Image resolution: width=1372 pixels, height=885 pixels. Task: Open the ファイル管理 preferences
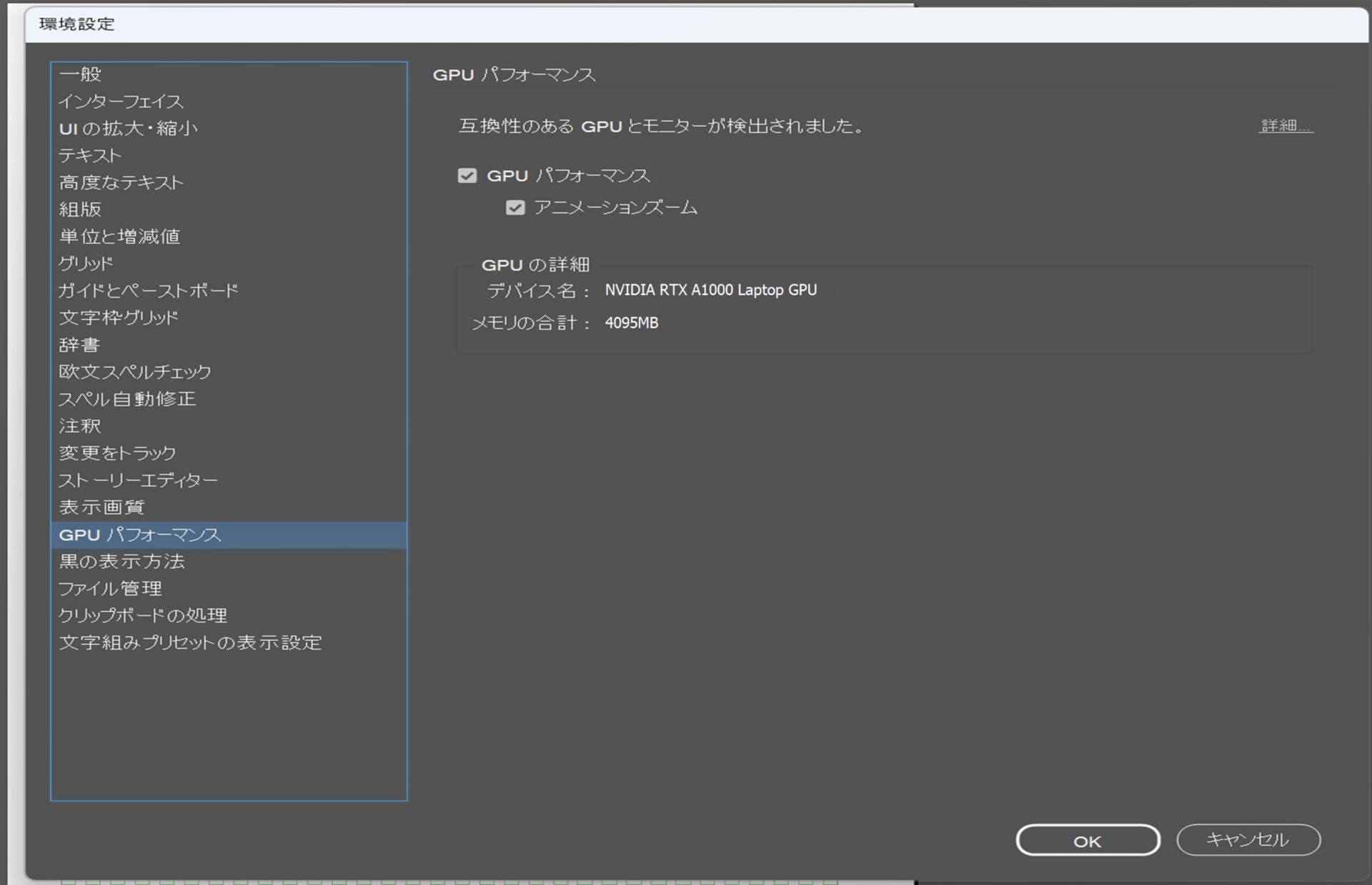click(x=111, y=589)
